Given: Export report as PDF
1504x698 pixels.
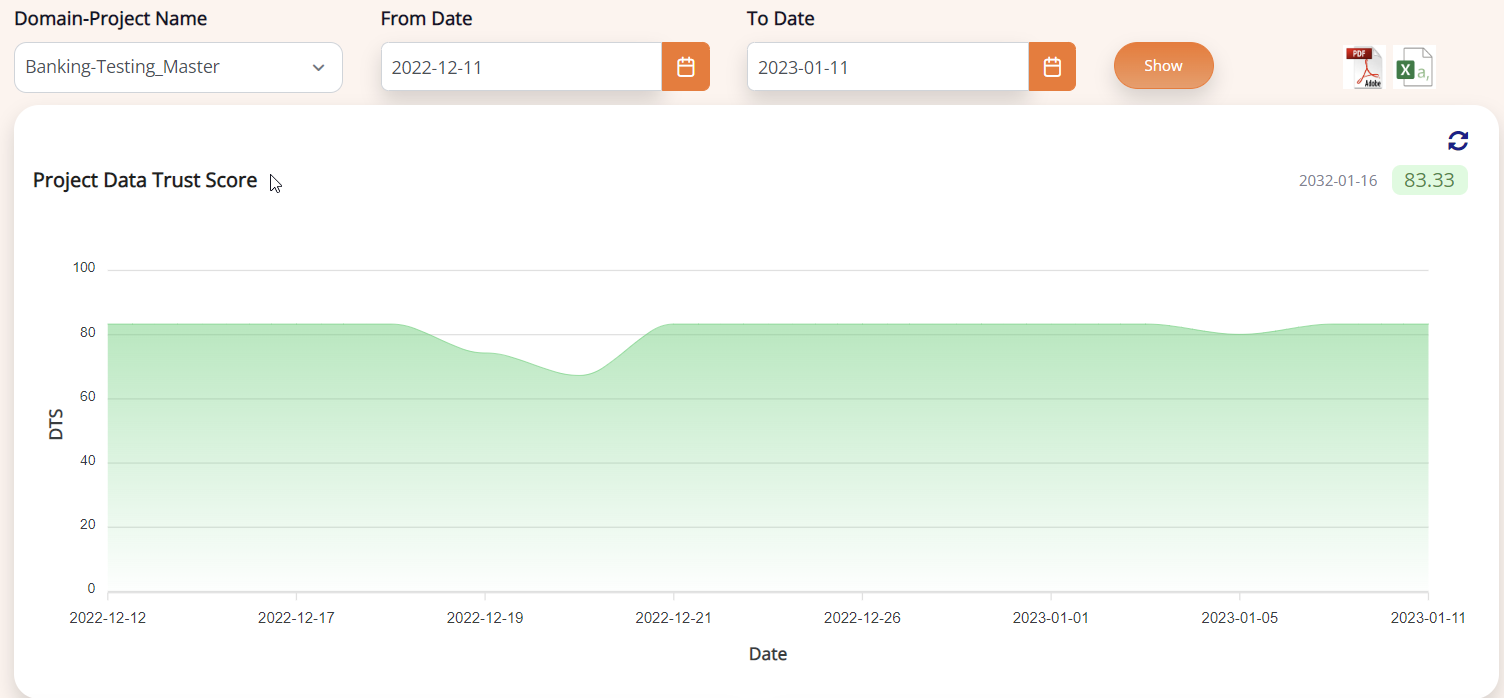Looking at the screenshot, I should (x=1365, y=68).
